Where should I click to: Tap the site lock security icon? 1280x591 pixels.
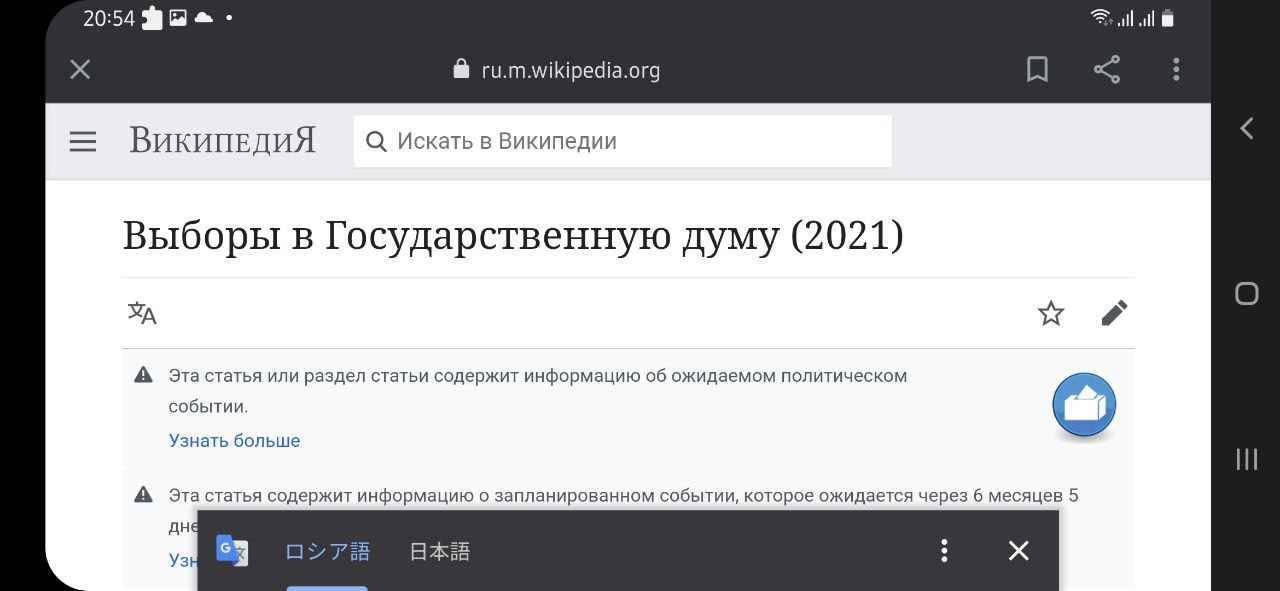461,68
